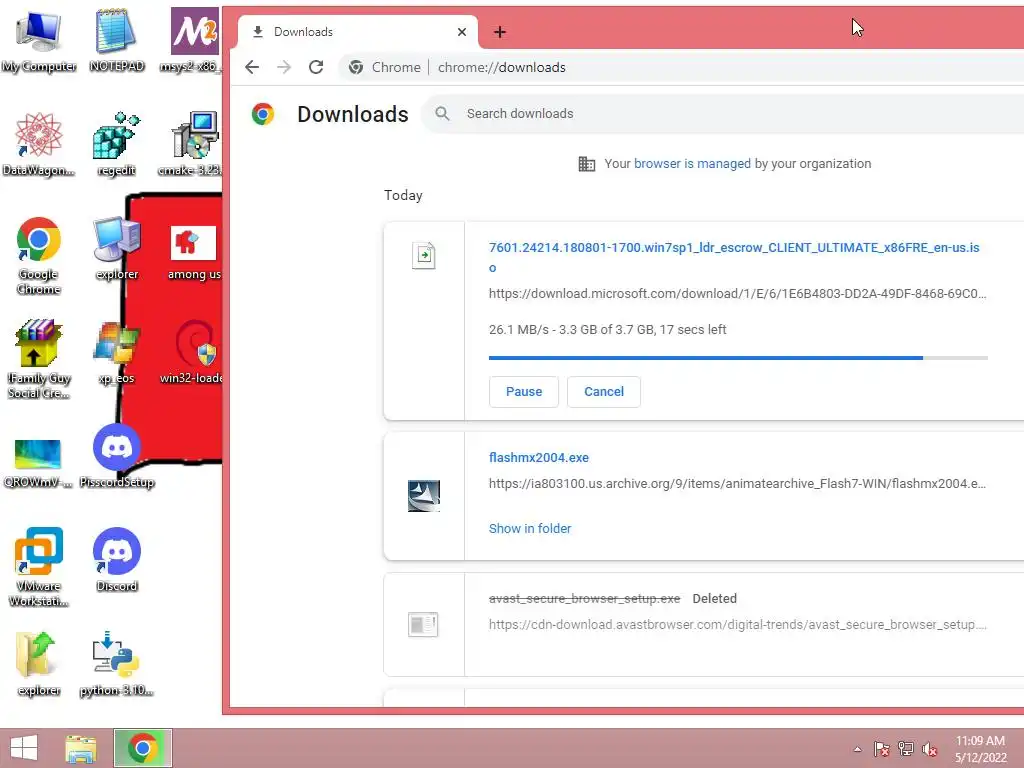Launch the win32-loader desktop icon
This screenshot has height=768, width=1024.
[x=194, y=352]
